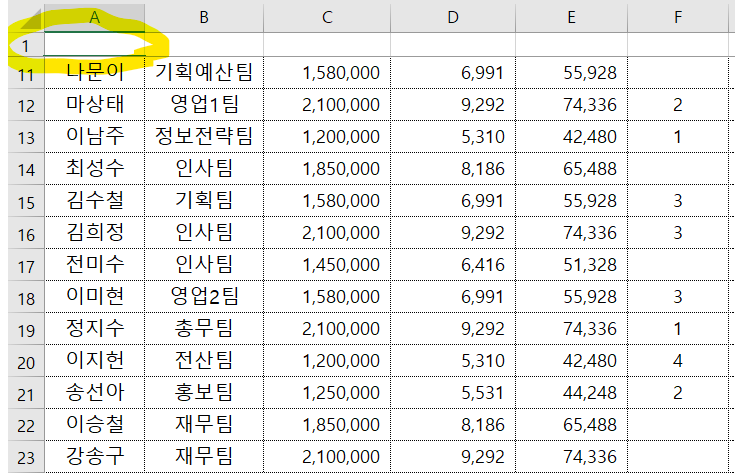This screenshot has width=735, height=473.
Task: Select the 영업1팀 cell
Action: [204, 105]
